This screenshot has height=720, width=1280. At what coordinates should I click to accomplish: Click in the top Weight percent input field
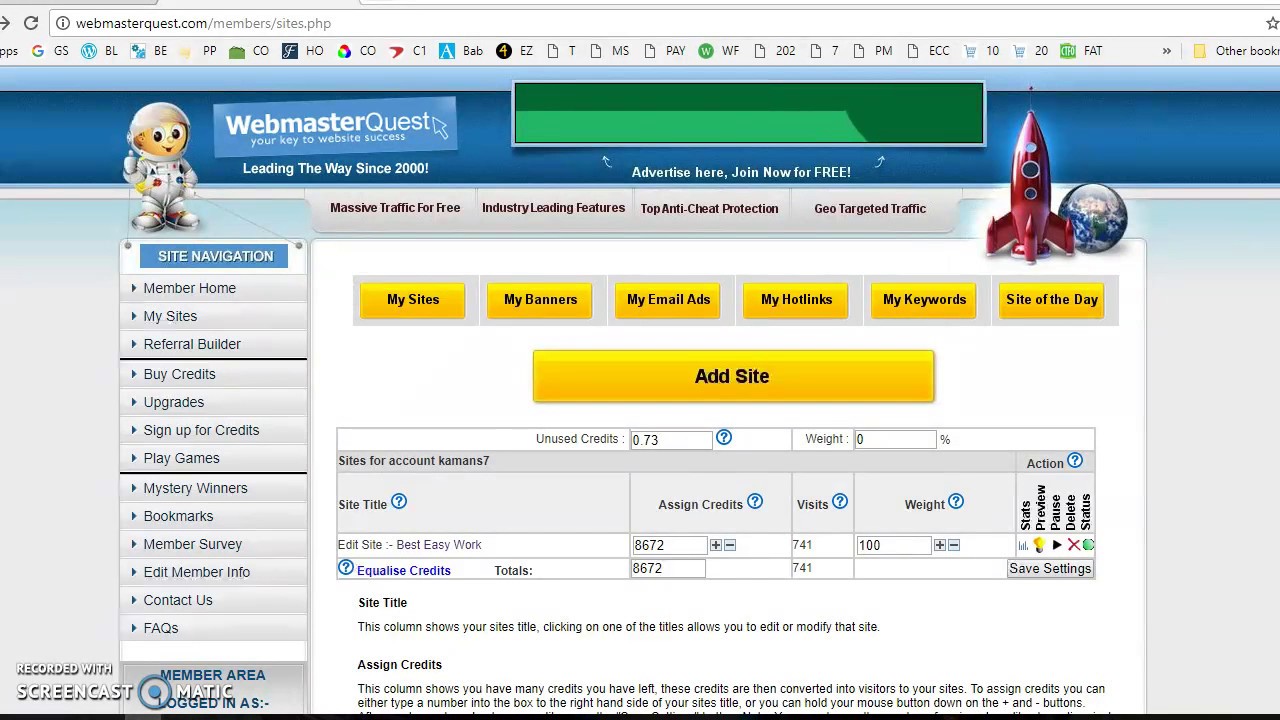point(895,439)
